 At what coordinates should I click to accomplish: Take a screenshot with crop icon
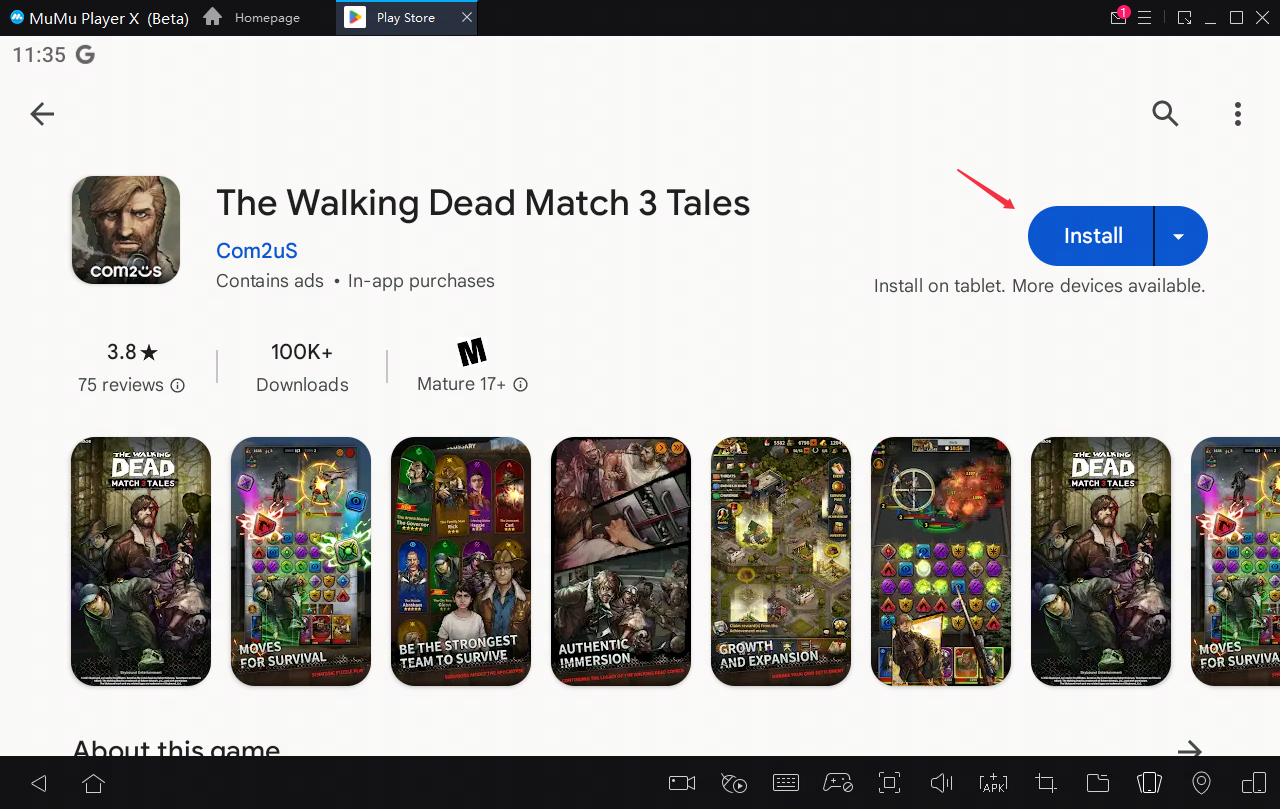click(x=1046, y=783)
